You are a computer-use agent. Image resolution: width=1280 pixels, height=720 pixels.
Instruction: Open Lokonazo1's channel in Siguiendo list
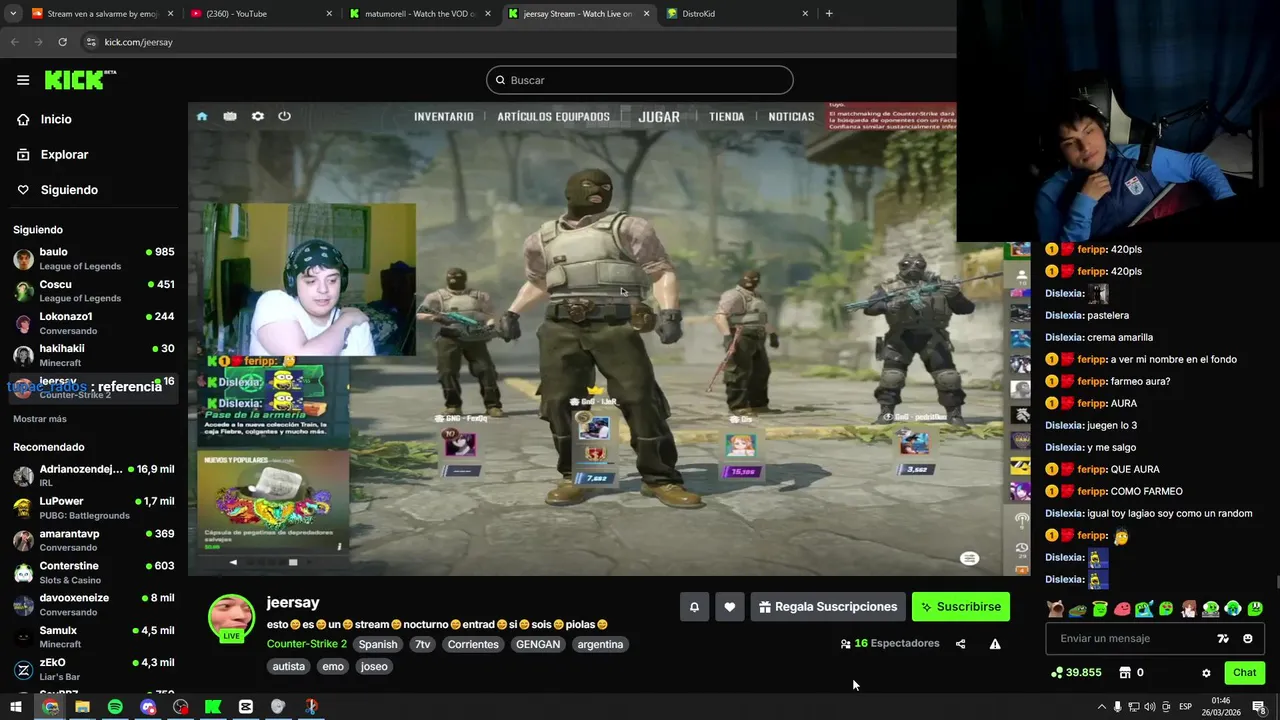click(94, 323)
